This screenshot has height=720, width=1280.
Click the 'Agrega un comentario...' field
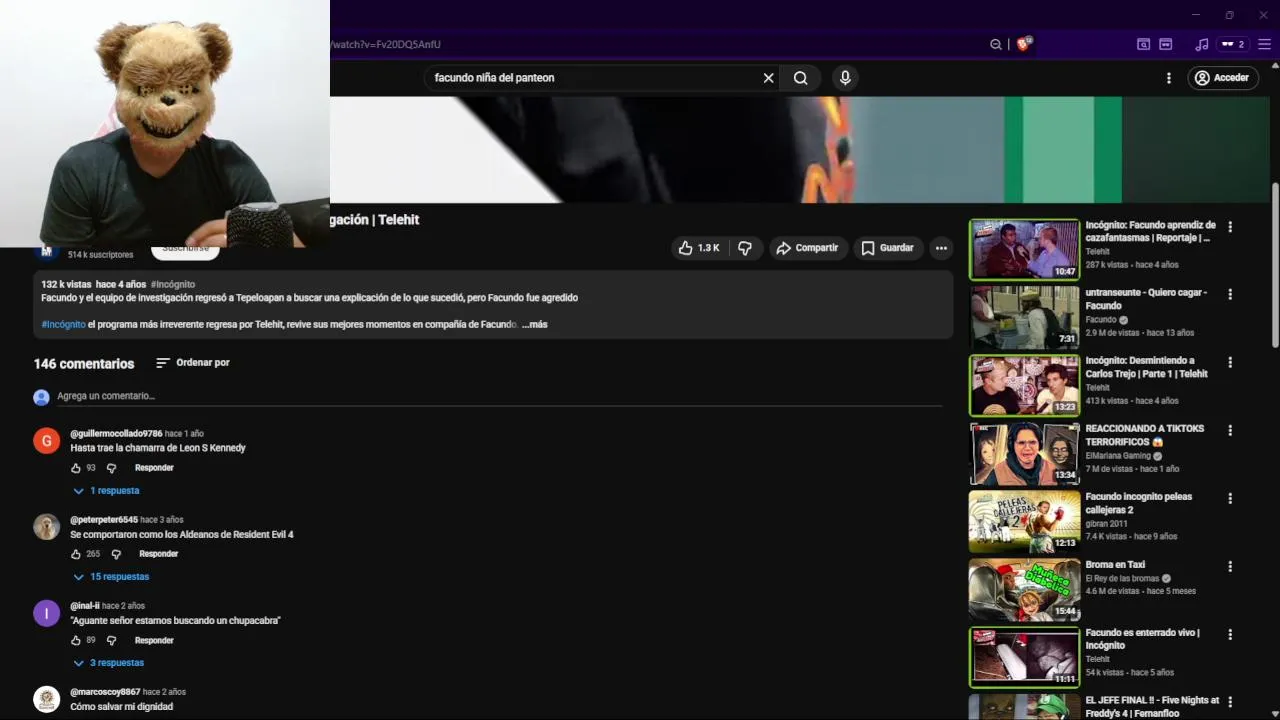coord(499,396)
